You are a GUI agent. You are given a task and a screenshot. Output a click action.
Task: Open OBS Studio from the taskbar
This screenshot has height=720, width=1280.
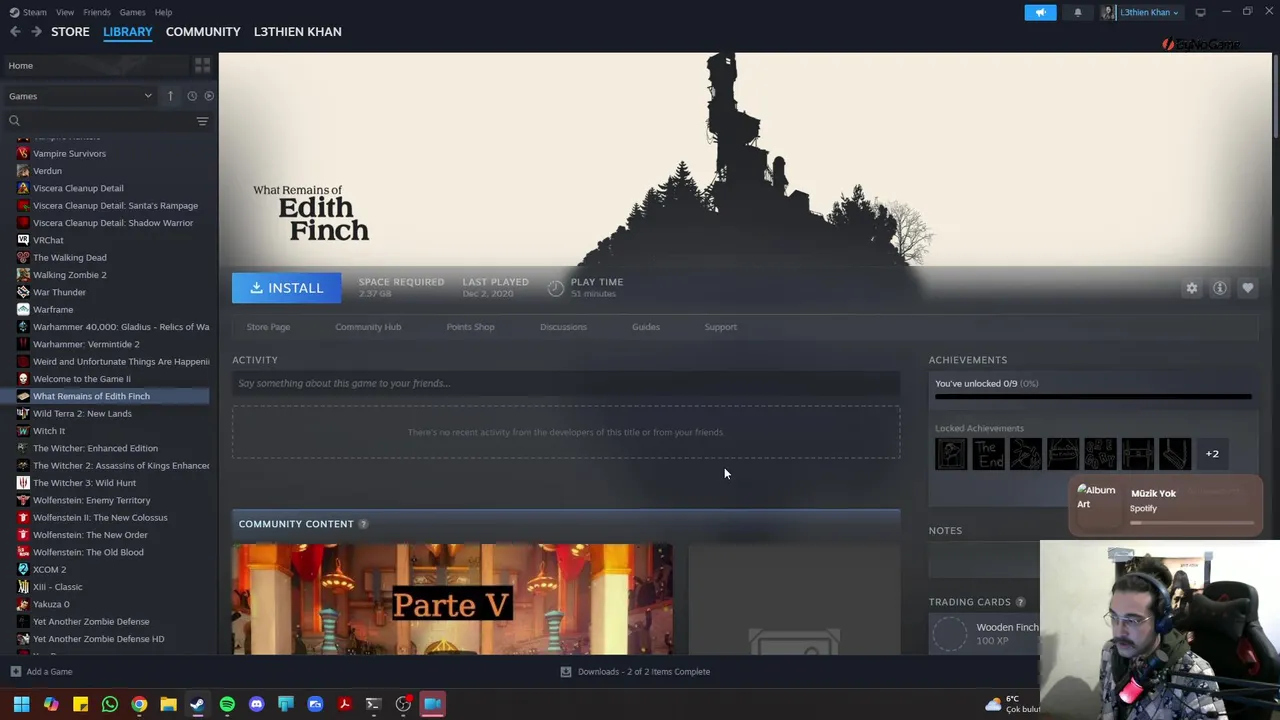[403, 704]
